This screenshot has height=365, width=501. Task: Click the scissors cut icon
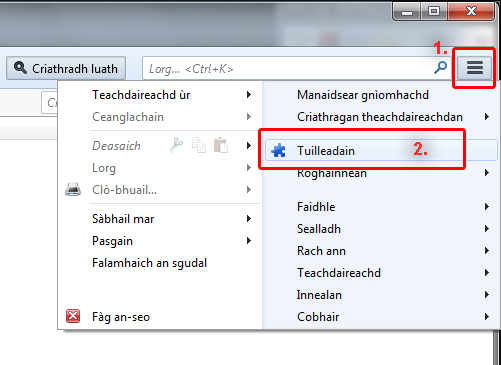click(x=176, y=145)
